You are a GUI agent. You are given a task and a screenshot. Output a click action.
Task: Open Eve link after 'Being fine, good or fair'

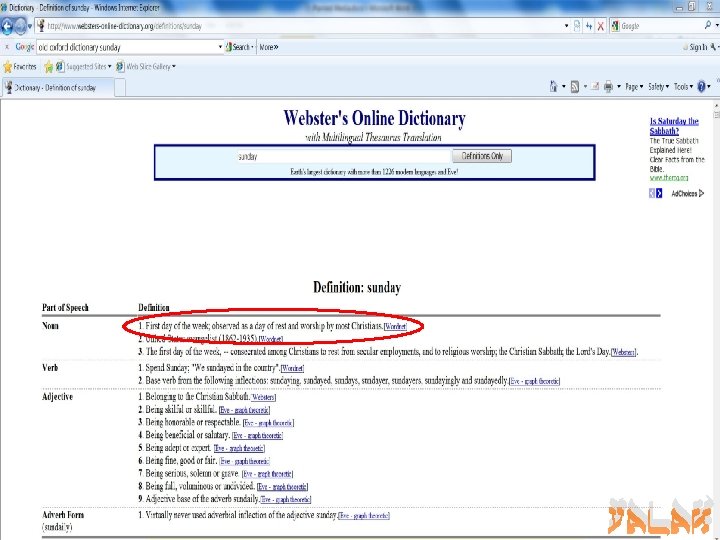coord(244,461)
